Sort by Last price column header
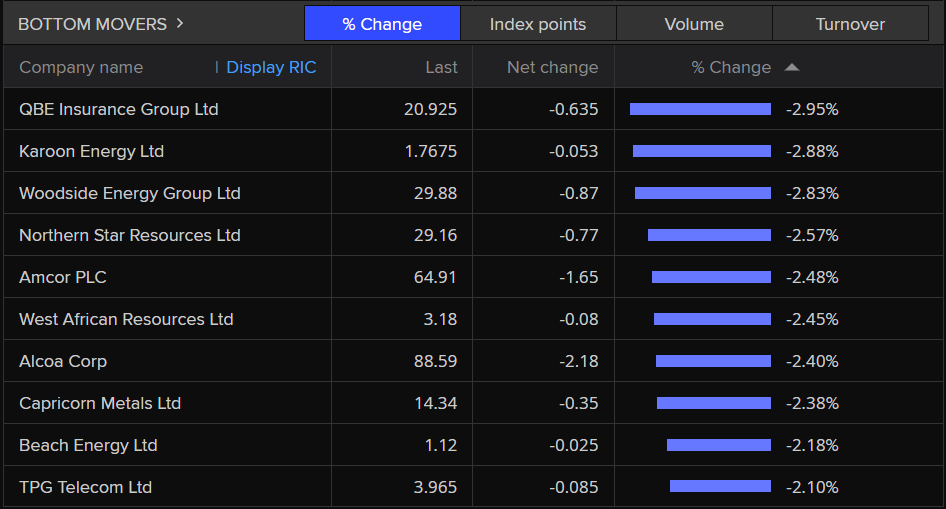Viewport: 946px width, 509px height. tap(441, 68)
